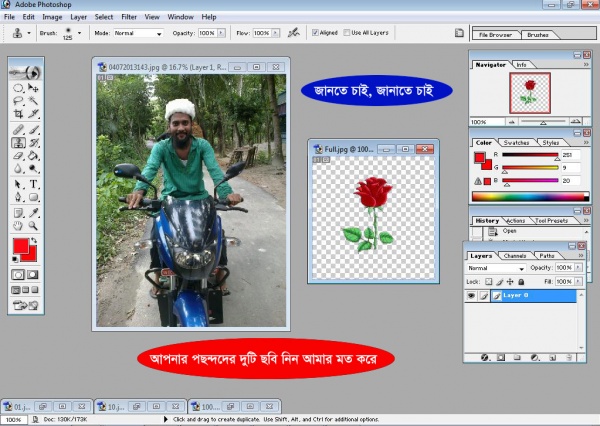Screen dimensions: 600x426
Task: Open Layers panel Opacity arrow
Action: pyautogui.click(x=578, y=268)
